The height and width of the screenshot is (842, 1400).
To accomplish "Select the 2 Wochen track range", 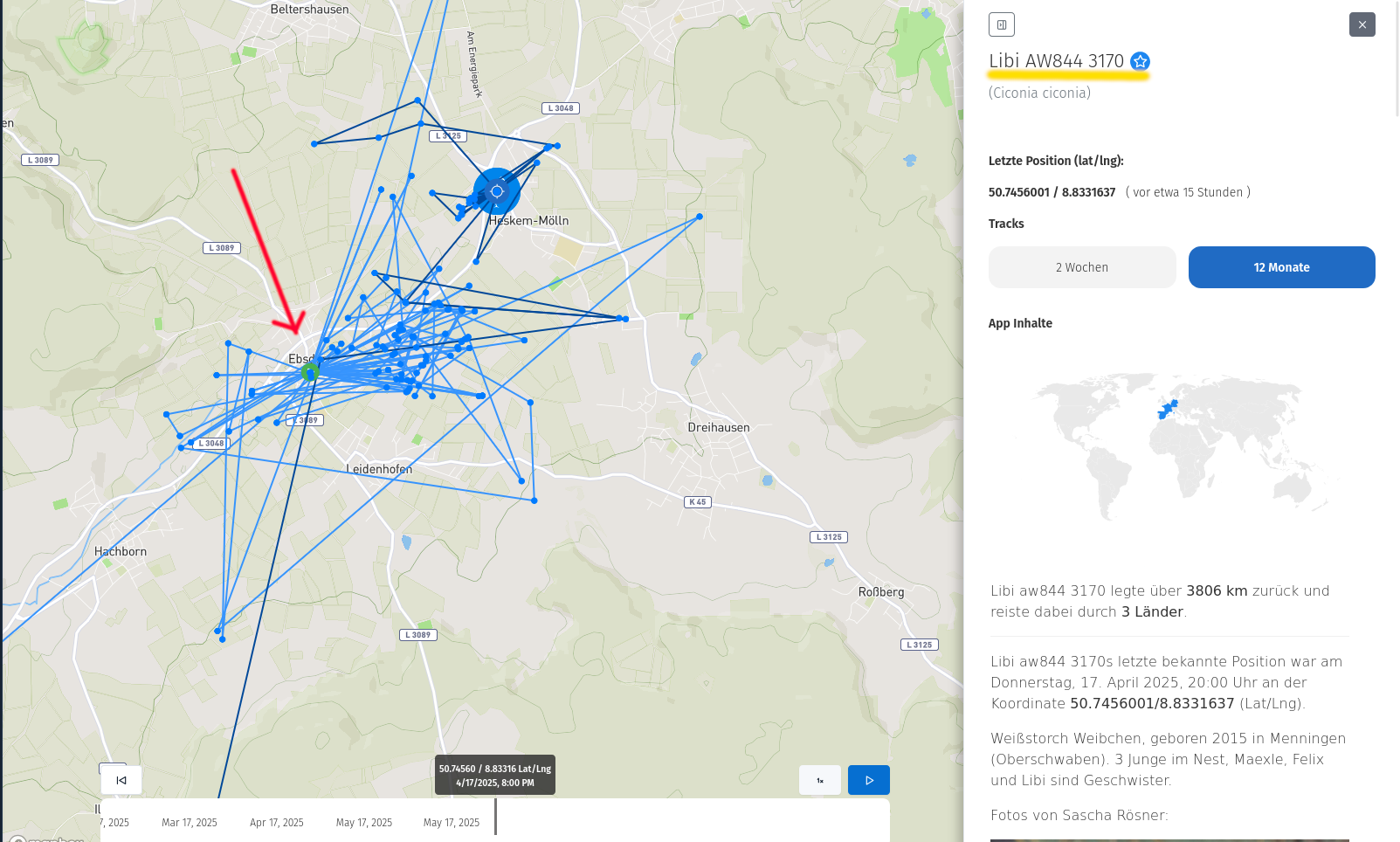I will (x=1081, y=267).
